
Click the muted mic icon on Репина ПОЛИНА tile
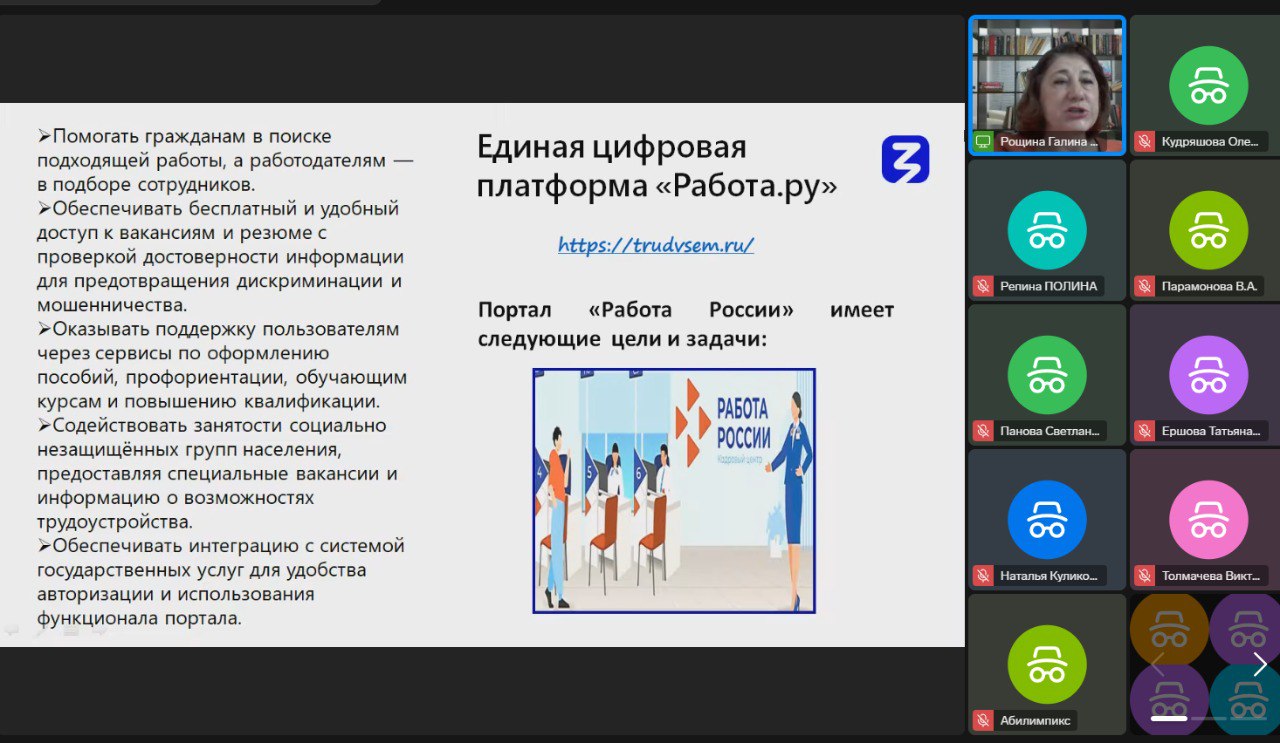coord(984,286)
